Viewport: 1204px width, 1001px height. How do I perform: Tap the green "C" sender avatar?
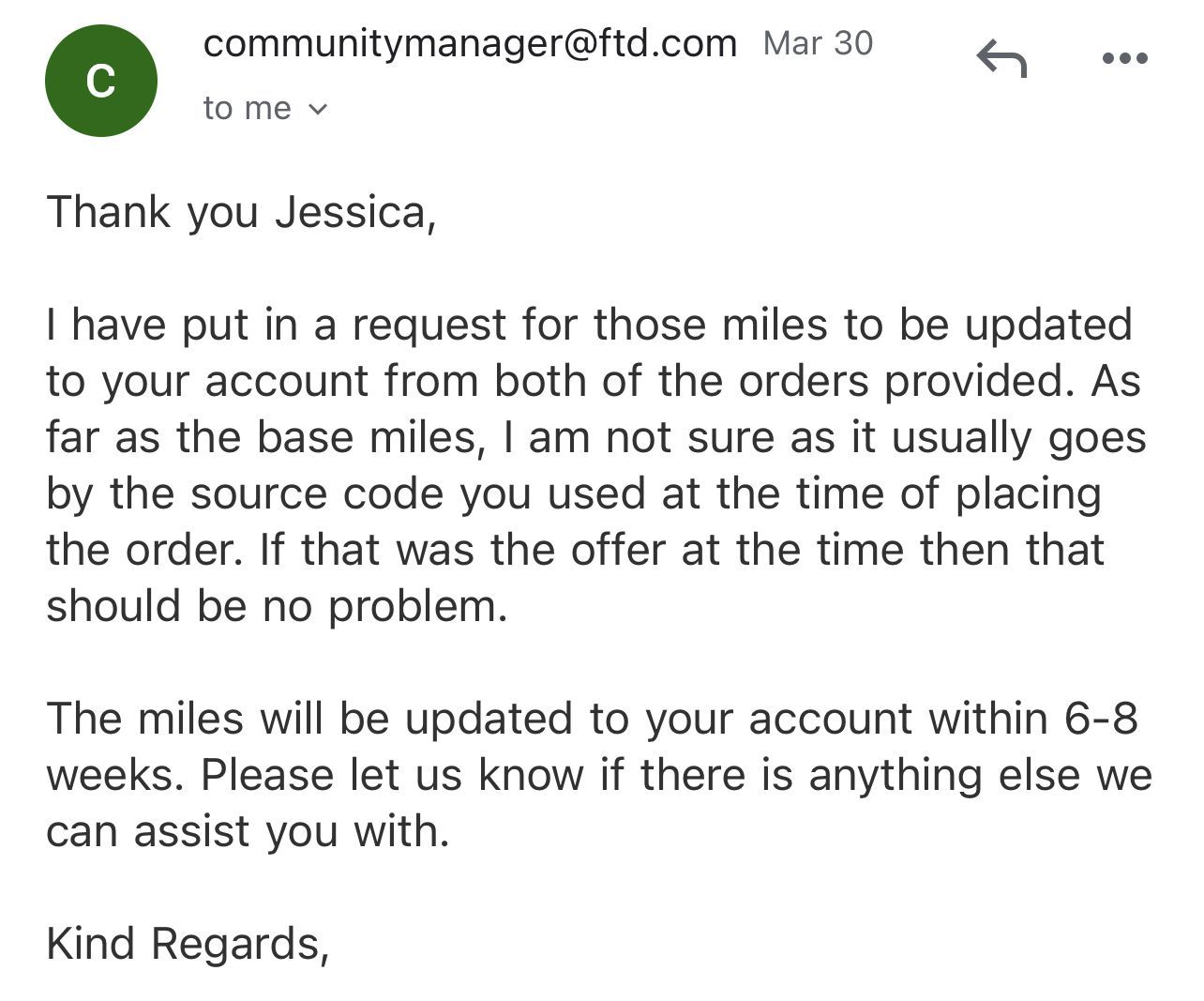point(101,81)
